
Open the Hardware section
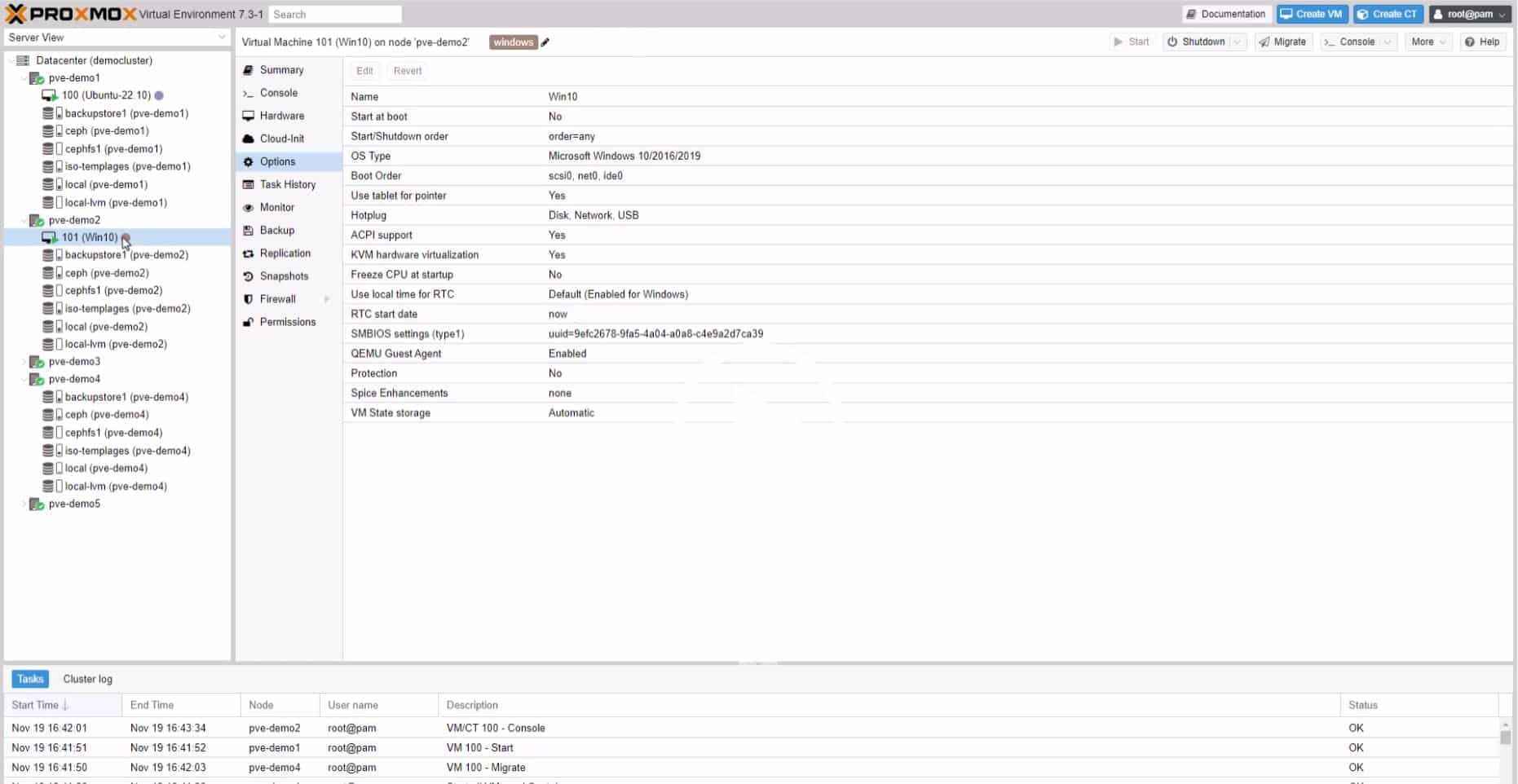[x=289, y=116]
